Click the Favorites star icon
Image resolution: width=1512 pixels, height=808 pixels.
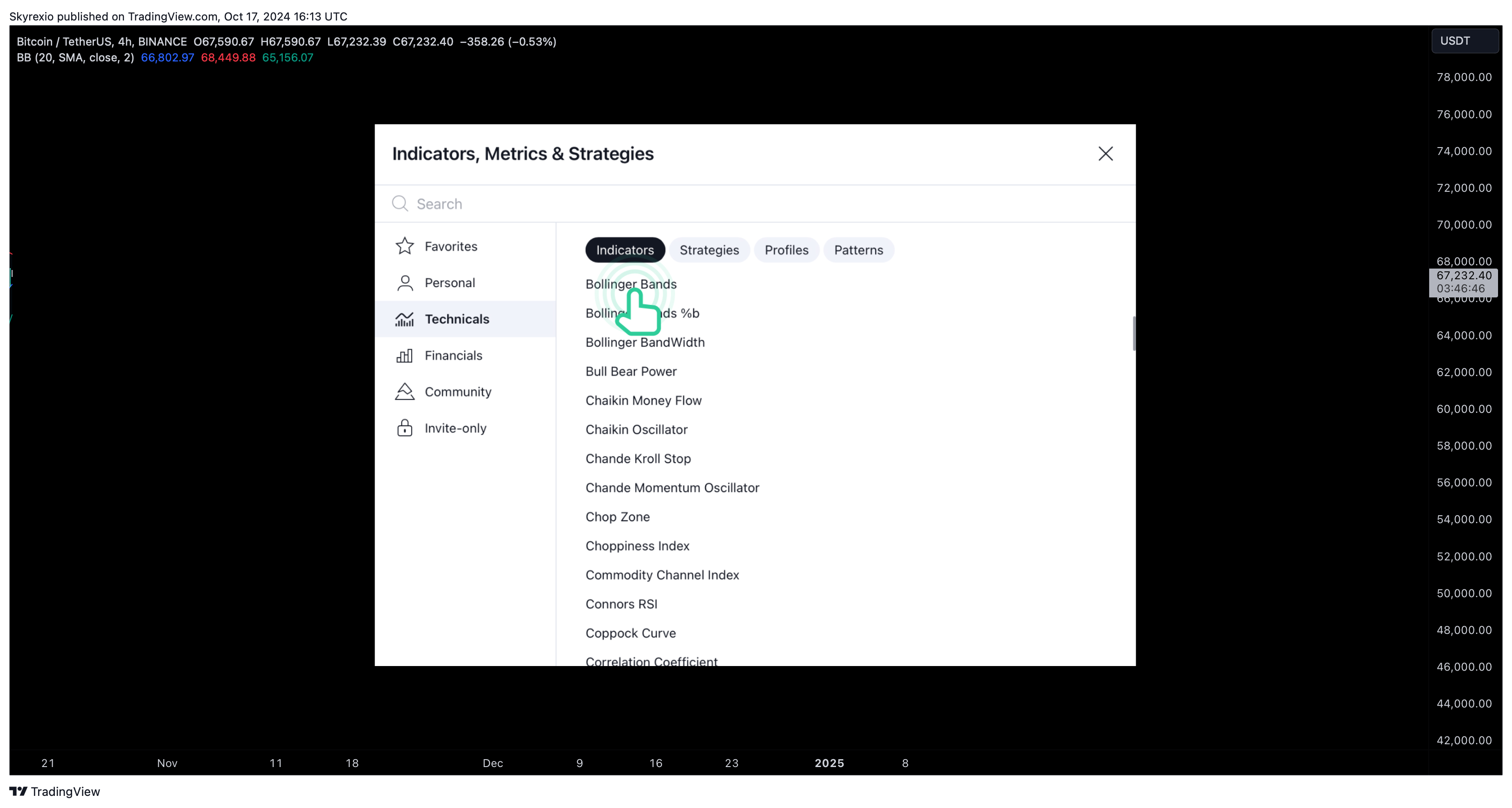pyautogui.click(x=404, y=246)
